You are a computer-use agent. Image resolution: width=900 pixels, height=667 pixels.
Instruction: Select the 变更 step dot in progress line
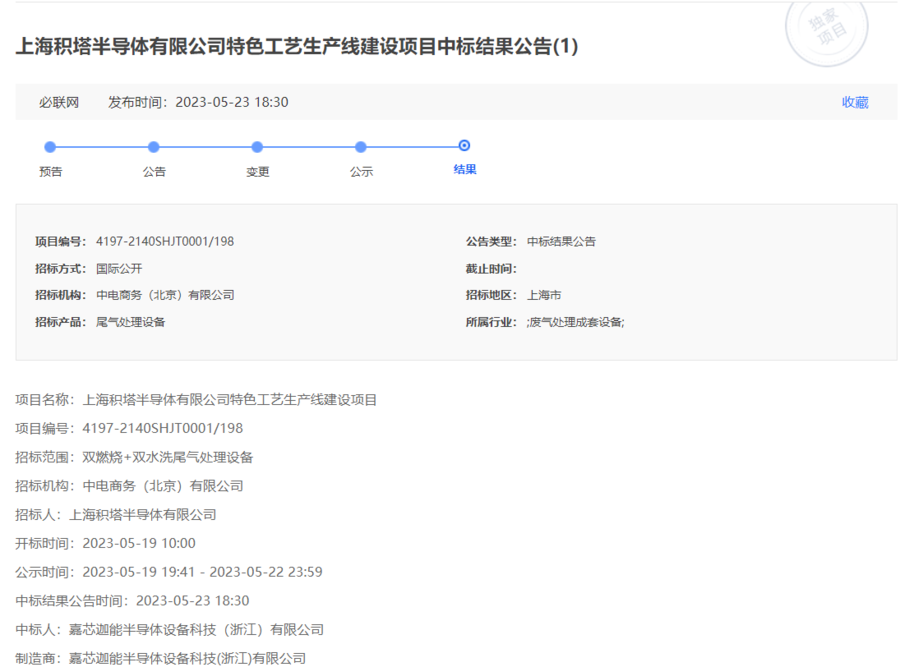click(x=257, y=147)
